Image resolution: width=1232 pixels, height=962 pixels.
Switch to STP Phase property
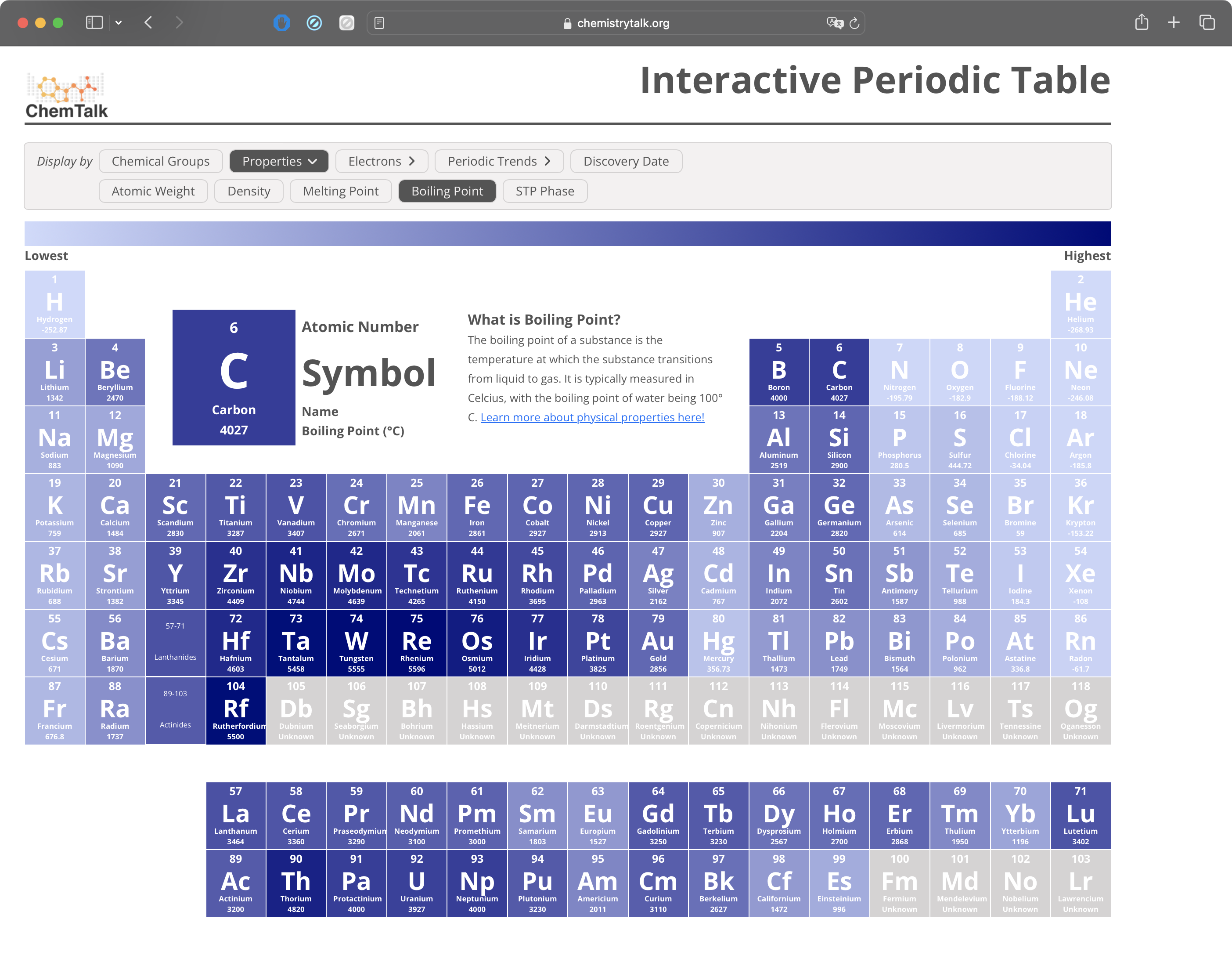click(x=545, y=191)
